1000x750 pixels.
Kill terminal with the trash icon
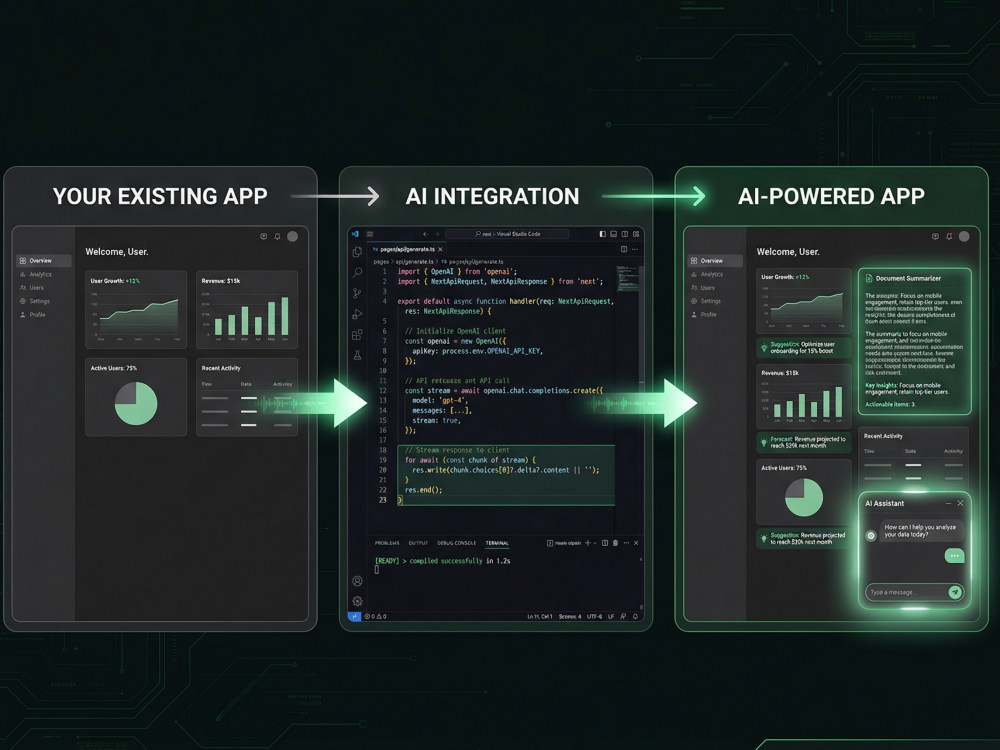(x=615, y=543)
